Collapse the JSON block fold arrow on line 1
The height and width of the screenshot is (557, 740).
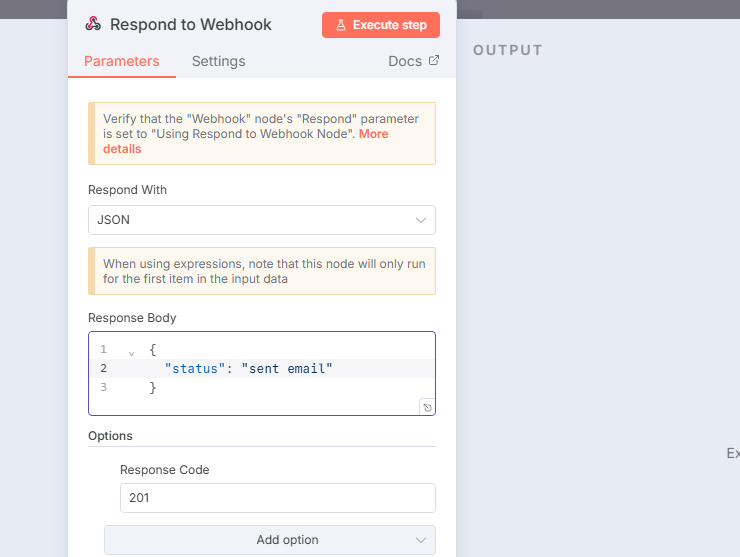pyautogui.click(x=132, y=353)
